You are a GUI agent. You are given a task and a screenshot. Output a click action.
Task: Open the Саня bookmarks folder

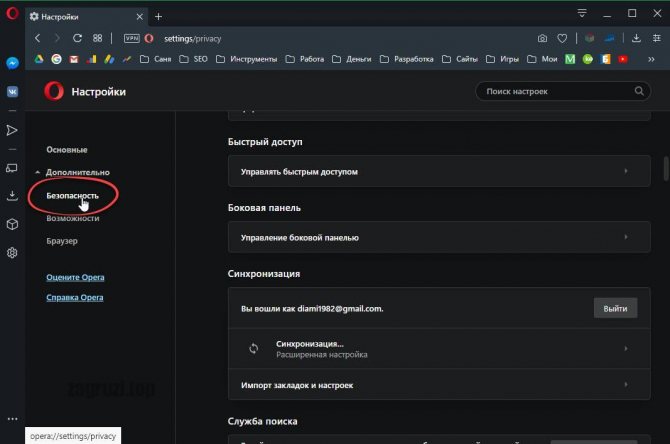click(156, 59)
